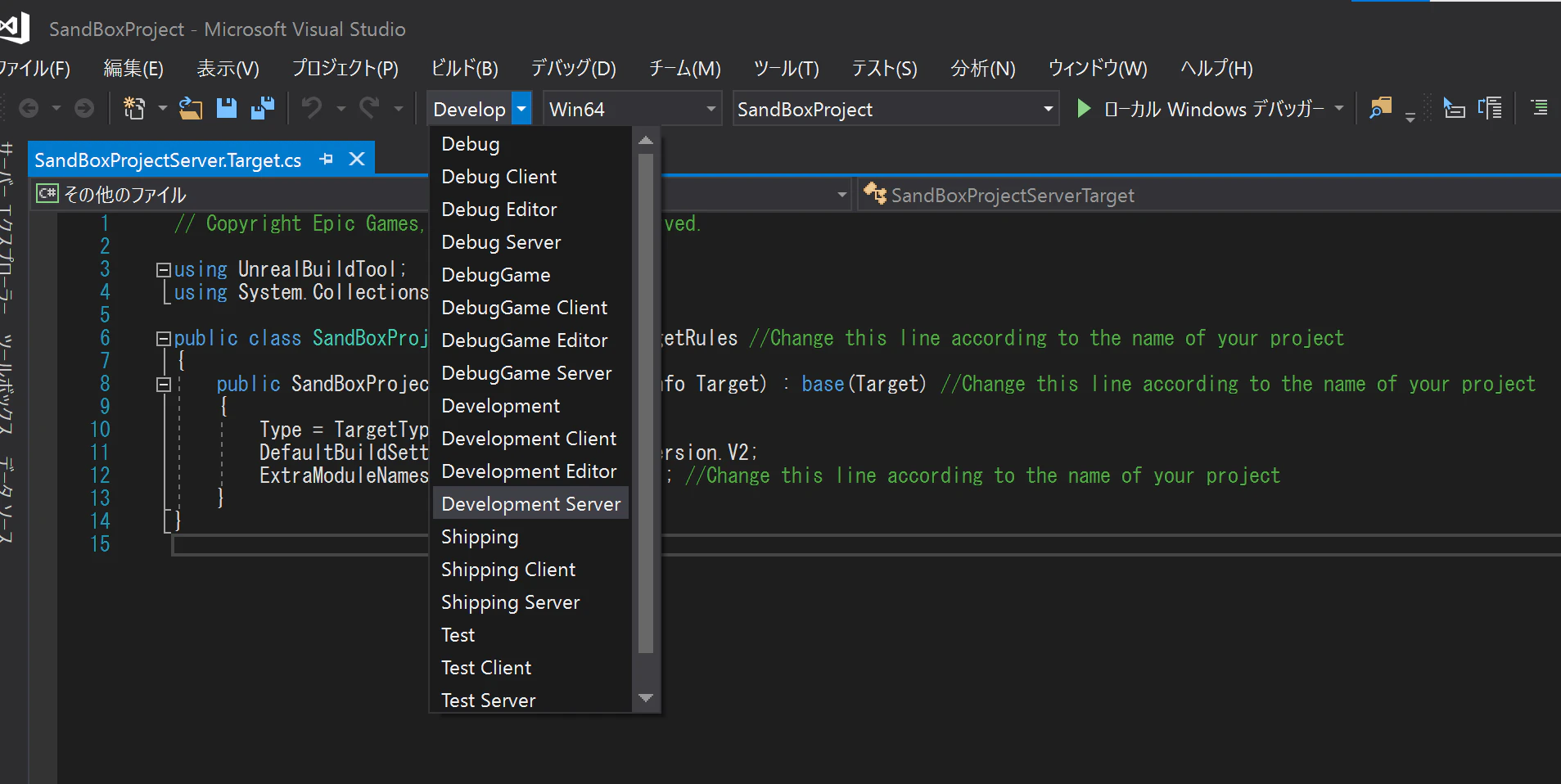Image resolution: width=1561 pixels, height=784 pixels.
Task: Click the Navigate Backward arrow icon
Action: pyautogui.click(x=29, y=109)
